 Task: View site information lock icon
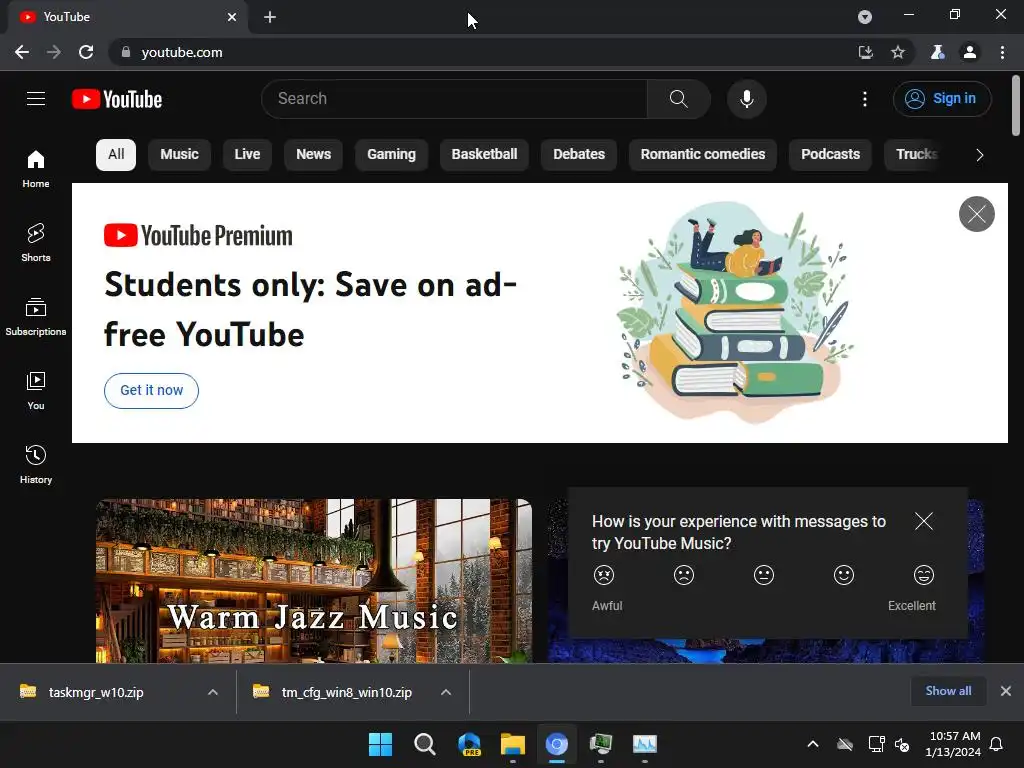point(126,52)
